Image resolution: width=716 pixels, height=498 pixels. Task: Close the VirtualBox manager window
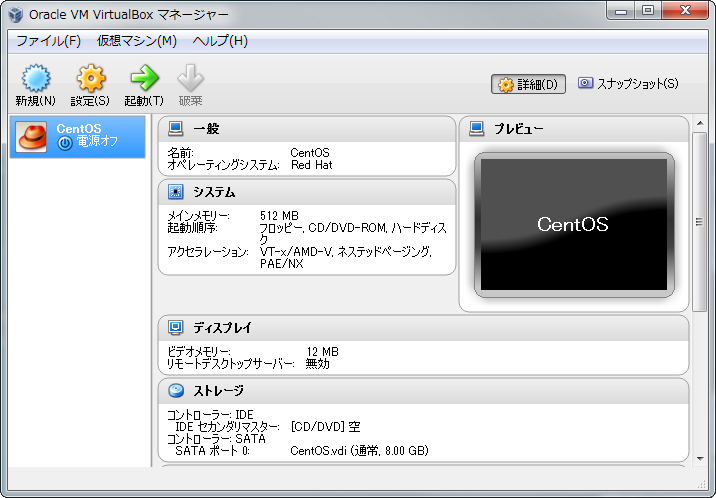(x=685, y=11)
